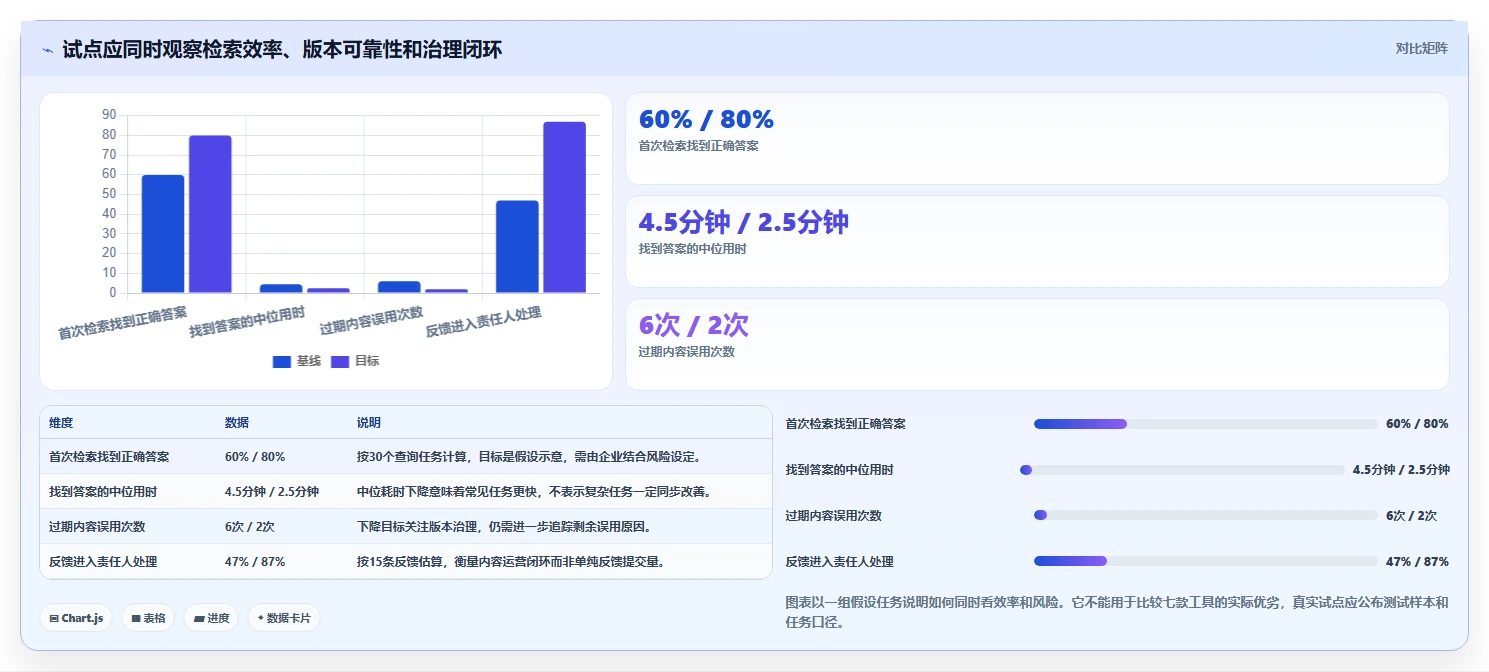Toggle the 基线 legend item in chart
The height and width of the screenshot is (672, 1489).
coord(297,361)
